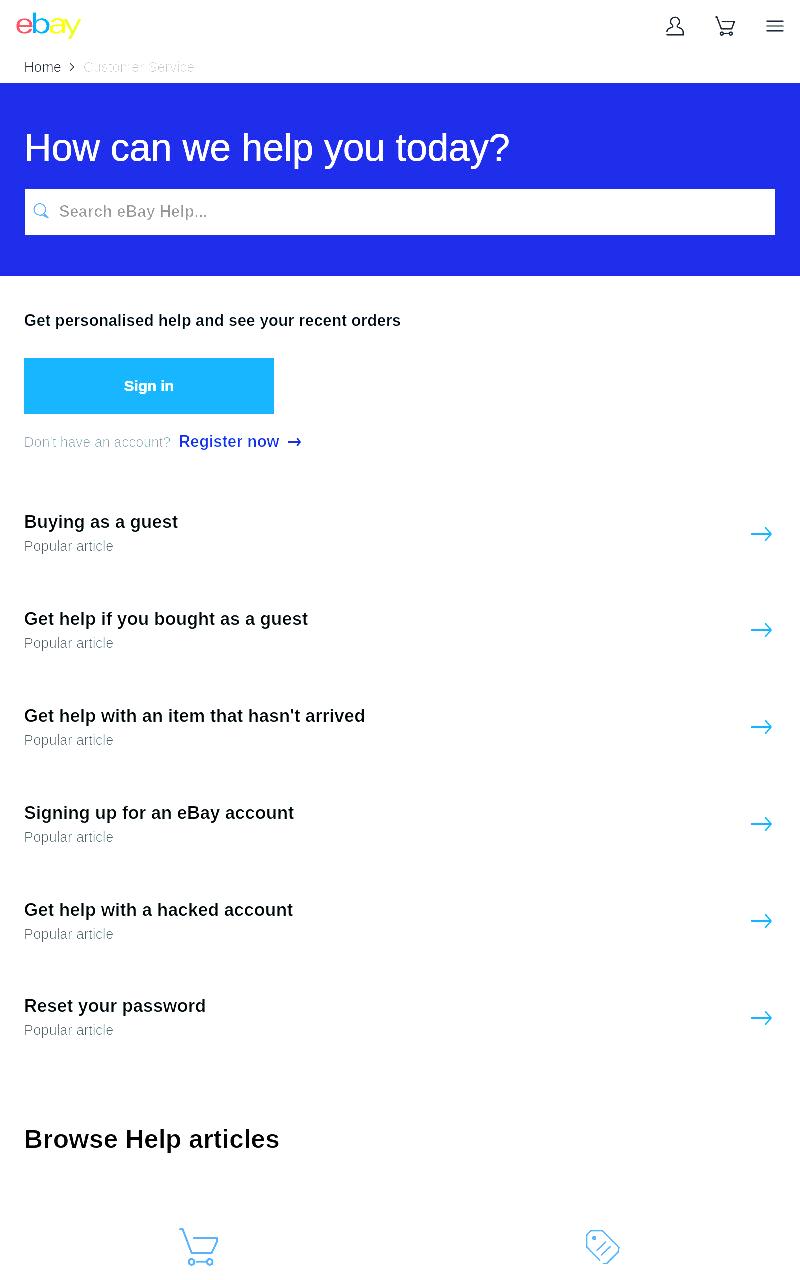Click the Sign in button
Viewport: 800px width, 1280px height.
point(149,386)
